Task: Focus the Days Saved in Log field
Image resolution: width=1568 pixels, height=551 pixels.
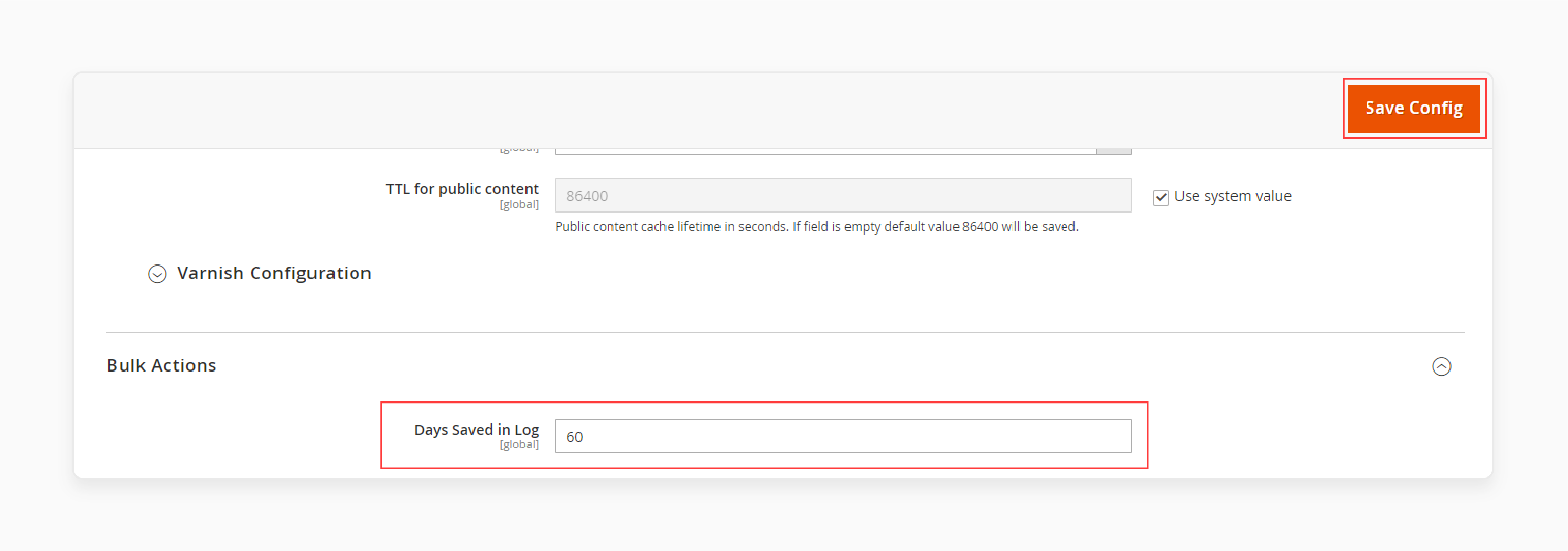Action: (842, 436)
